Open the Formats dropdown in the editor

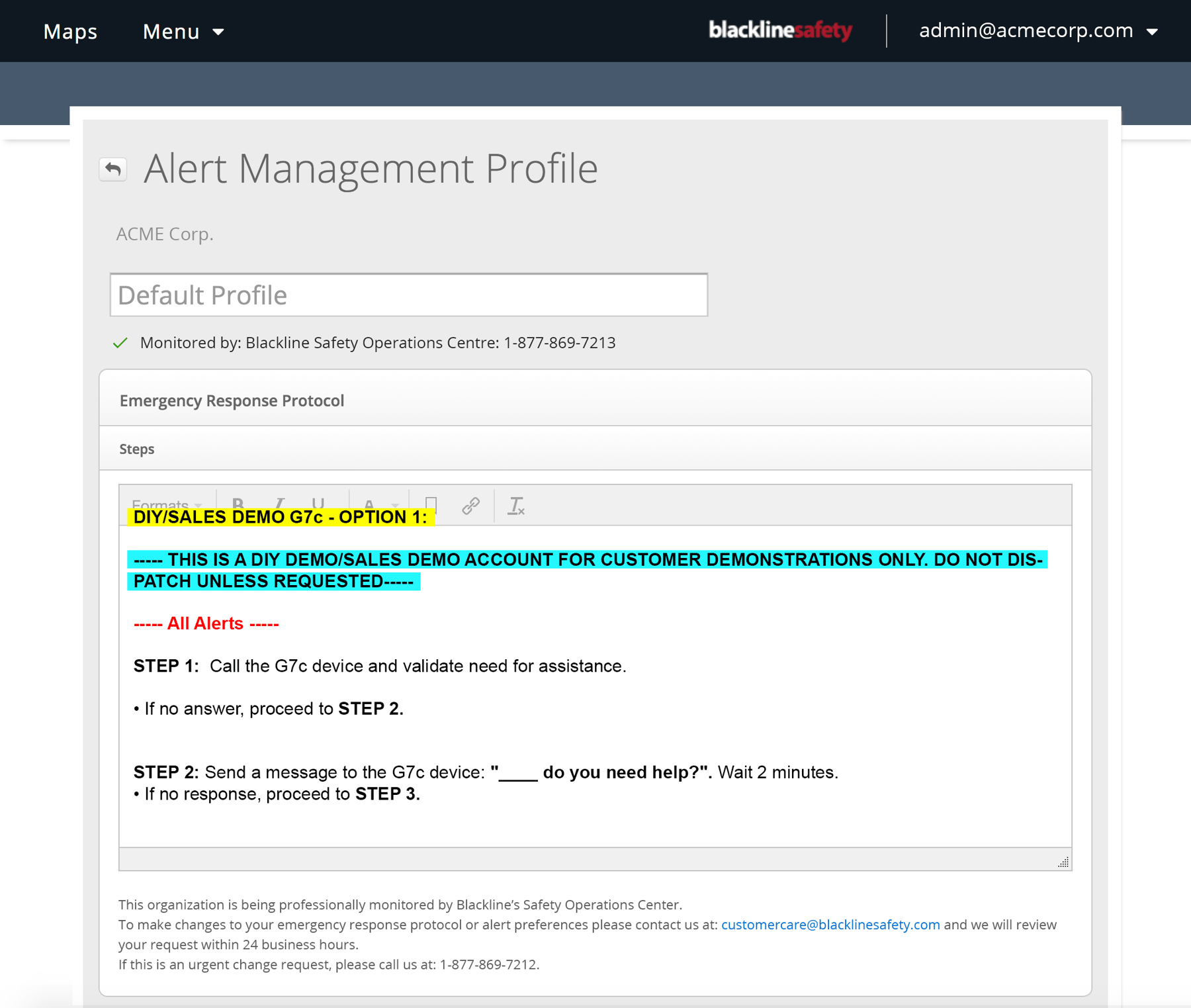(x=163, y=505)
